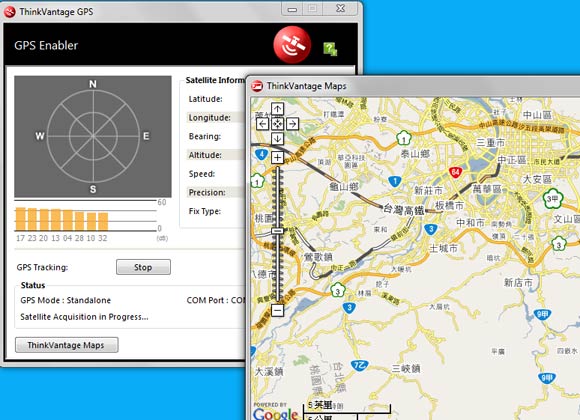Click the compass satellite view panel

pos(93,137)
